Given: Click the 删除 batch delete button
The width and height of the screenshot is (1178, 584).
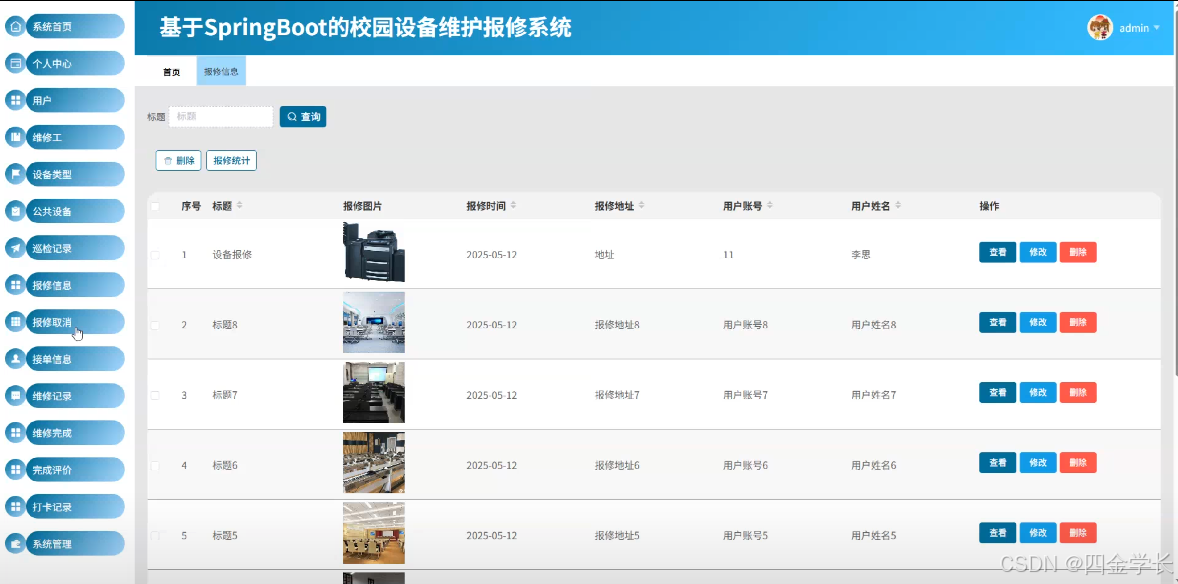Looking at the screenshot, I should click(x=178, y=160).
